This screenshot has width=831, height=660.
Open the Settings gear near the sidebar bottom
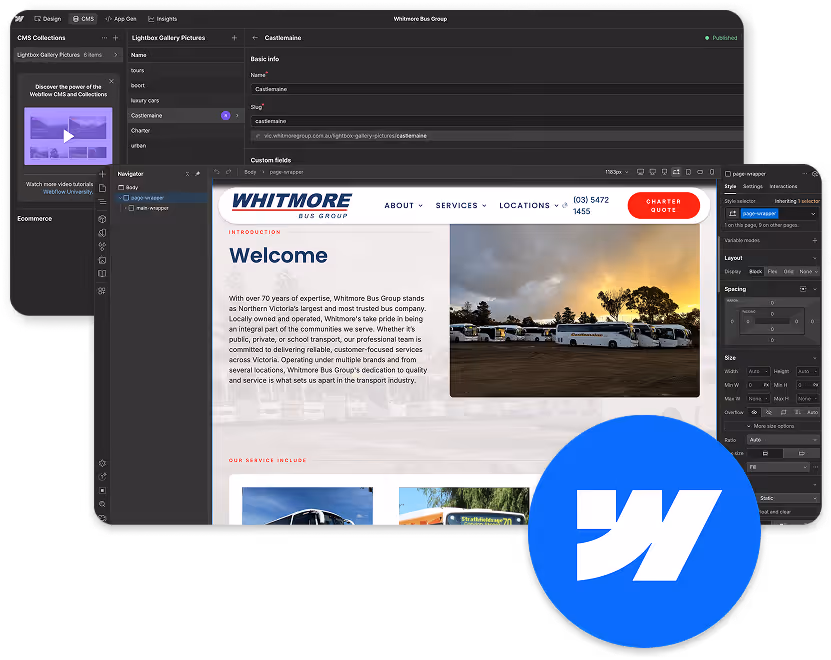click(102, 463)
